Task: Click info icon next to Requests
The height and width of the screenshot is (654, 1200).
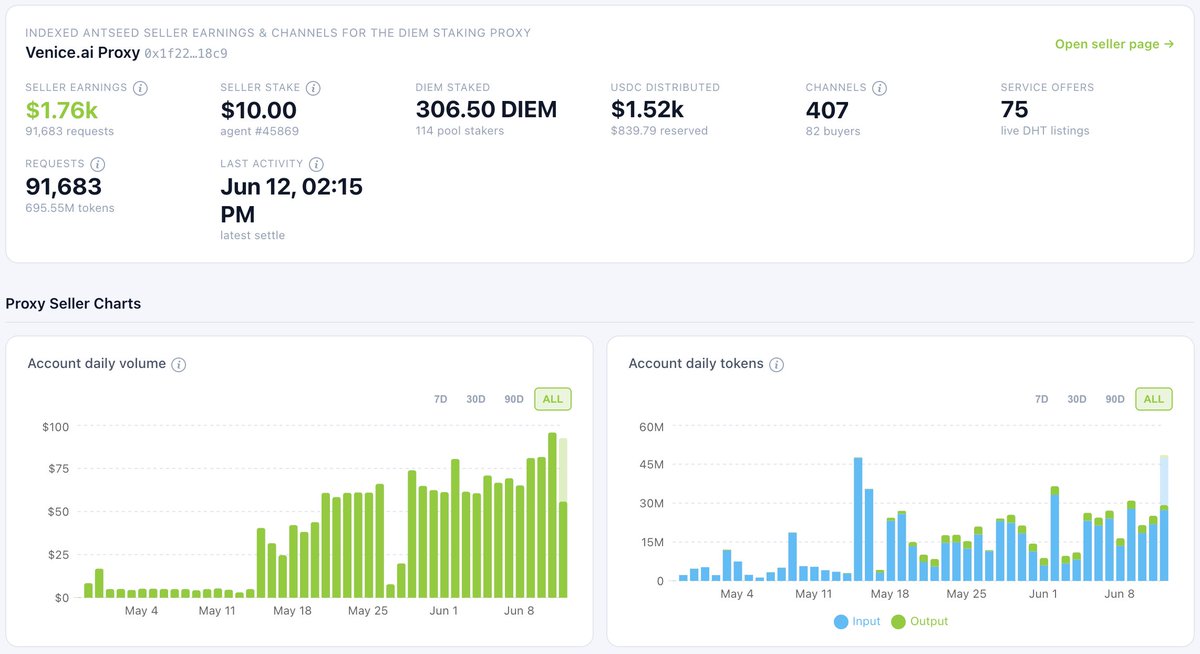Action: click(x=98, y=164)
